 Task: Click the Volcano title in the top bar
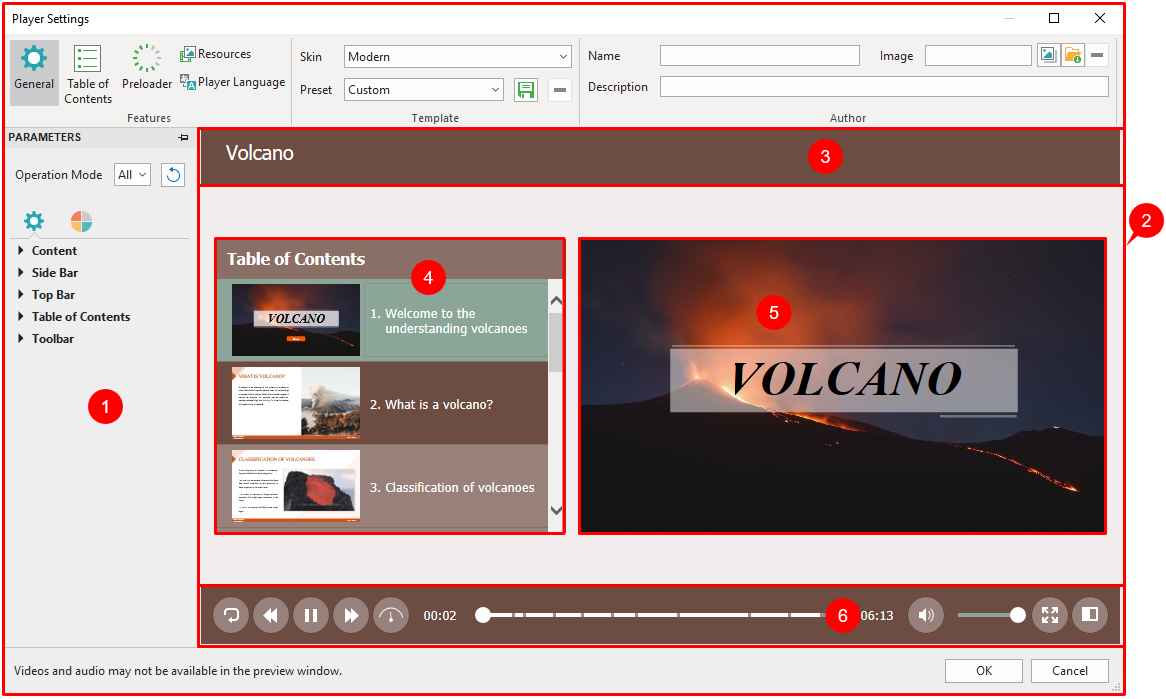260,153
